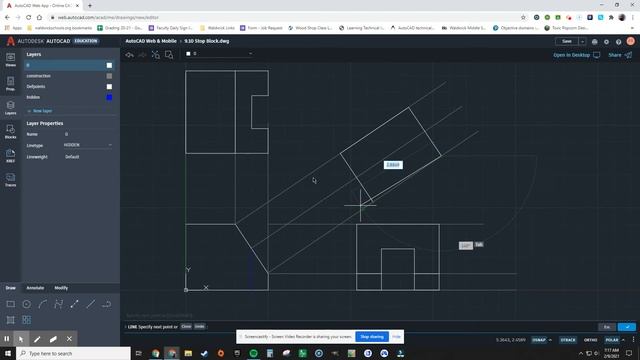Close the Screencastify drawing toolbar
This screenshot has height=360, width=640.
[69, 339]
